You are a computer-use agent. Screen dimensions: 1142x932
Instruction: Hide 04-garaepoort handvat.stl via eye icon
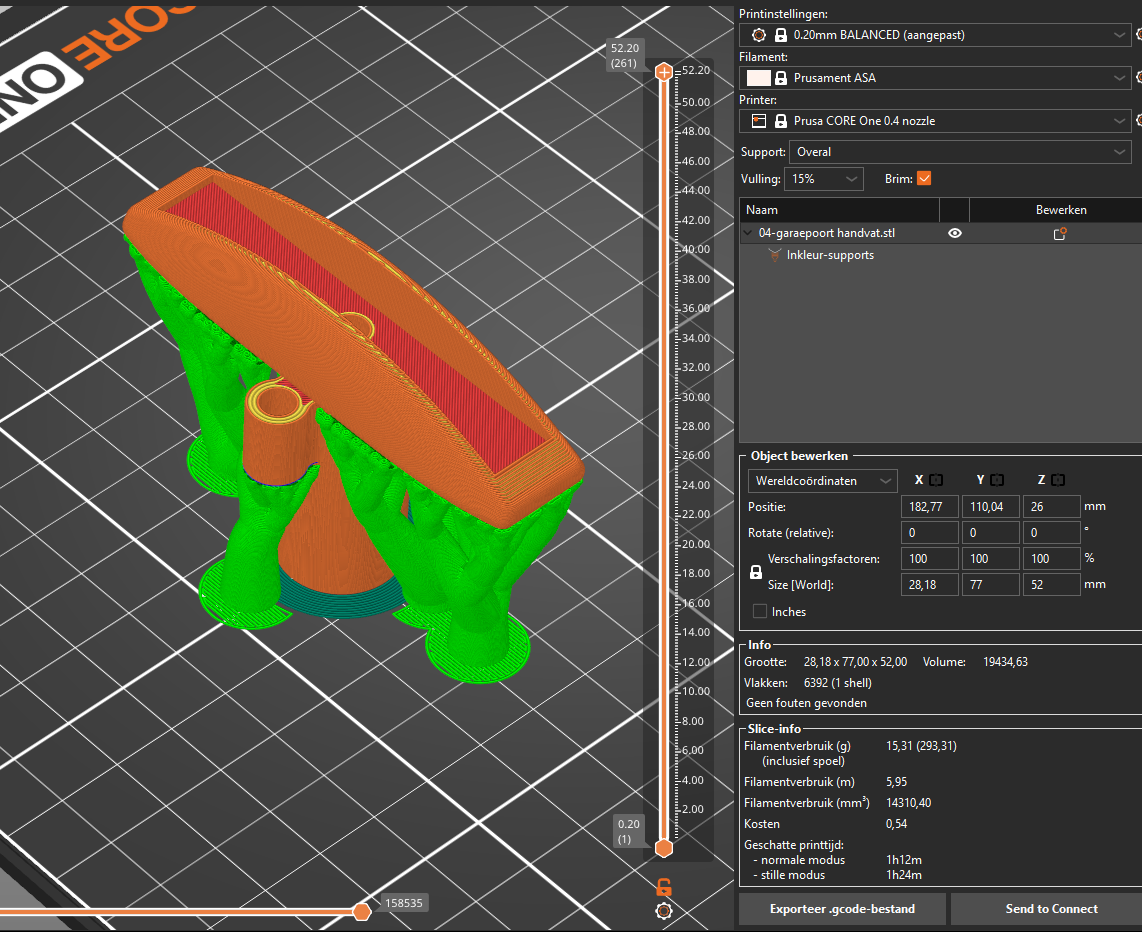[955, 233]
